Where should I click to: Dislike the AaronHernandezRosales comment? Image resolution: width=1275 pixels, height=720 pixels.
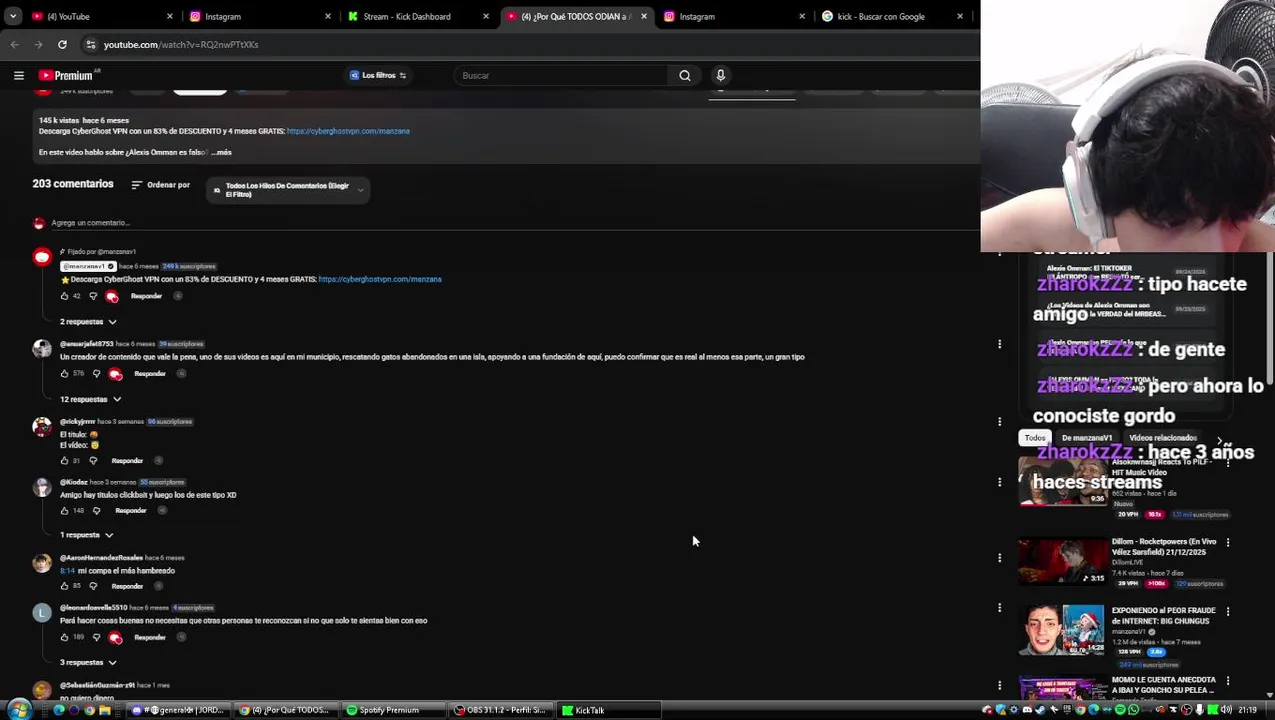click(93, 586)
